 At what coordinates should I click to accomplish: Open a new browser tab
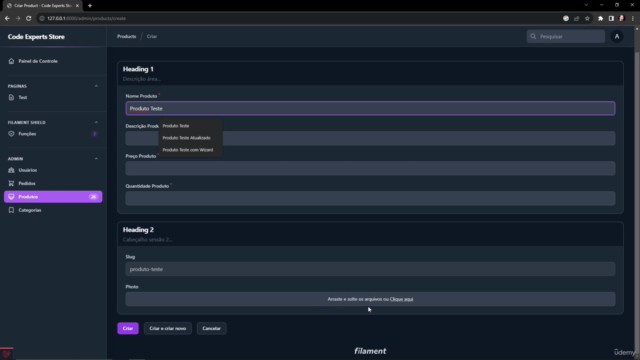90,6
